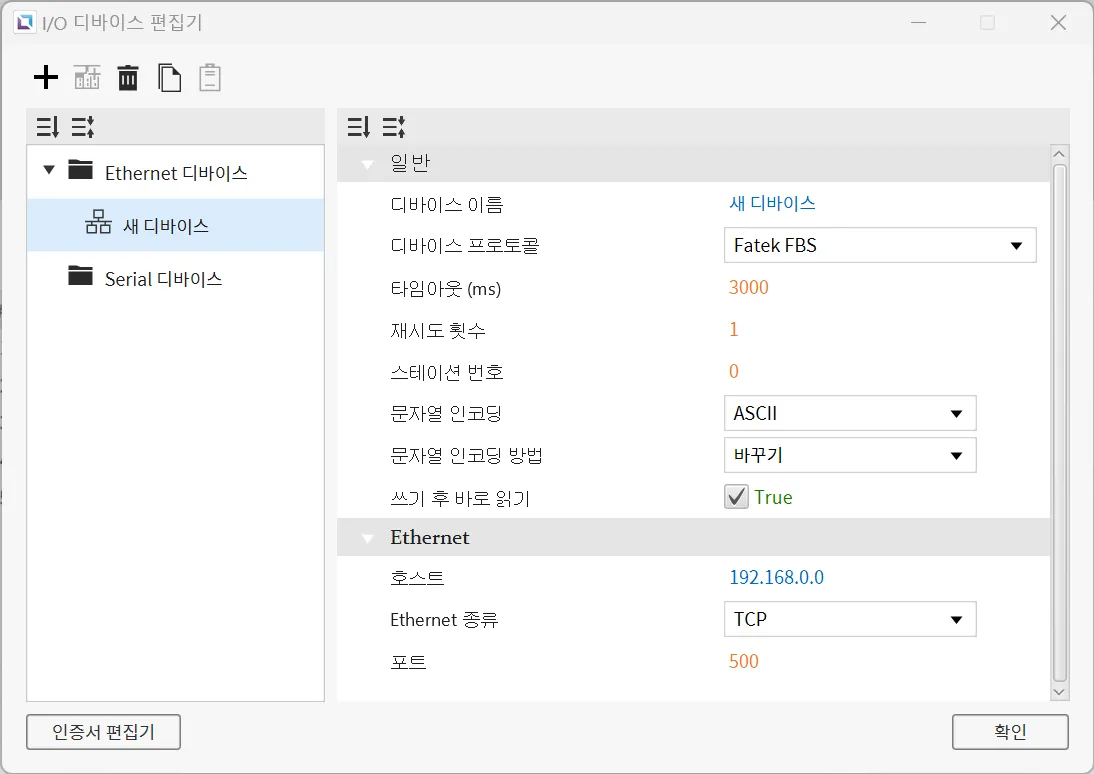This screenshot has height=774, width=1094.
Task: Select the Serial 디바이스 folder
Action: [x=162, y=279]
